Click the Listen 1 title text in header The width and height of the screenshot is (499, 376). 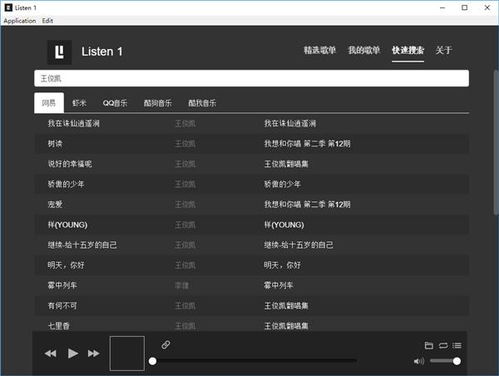102,52
